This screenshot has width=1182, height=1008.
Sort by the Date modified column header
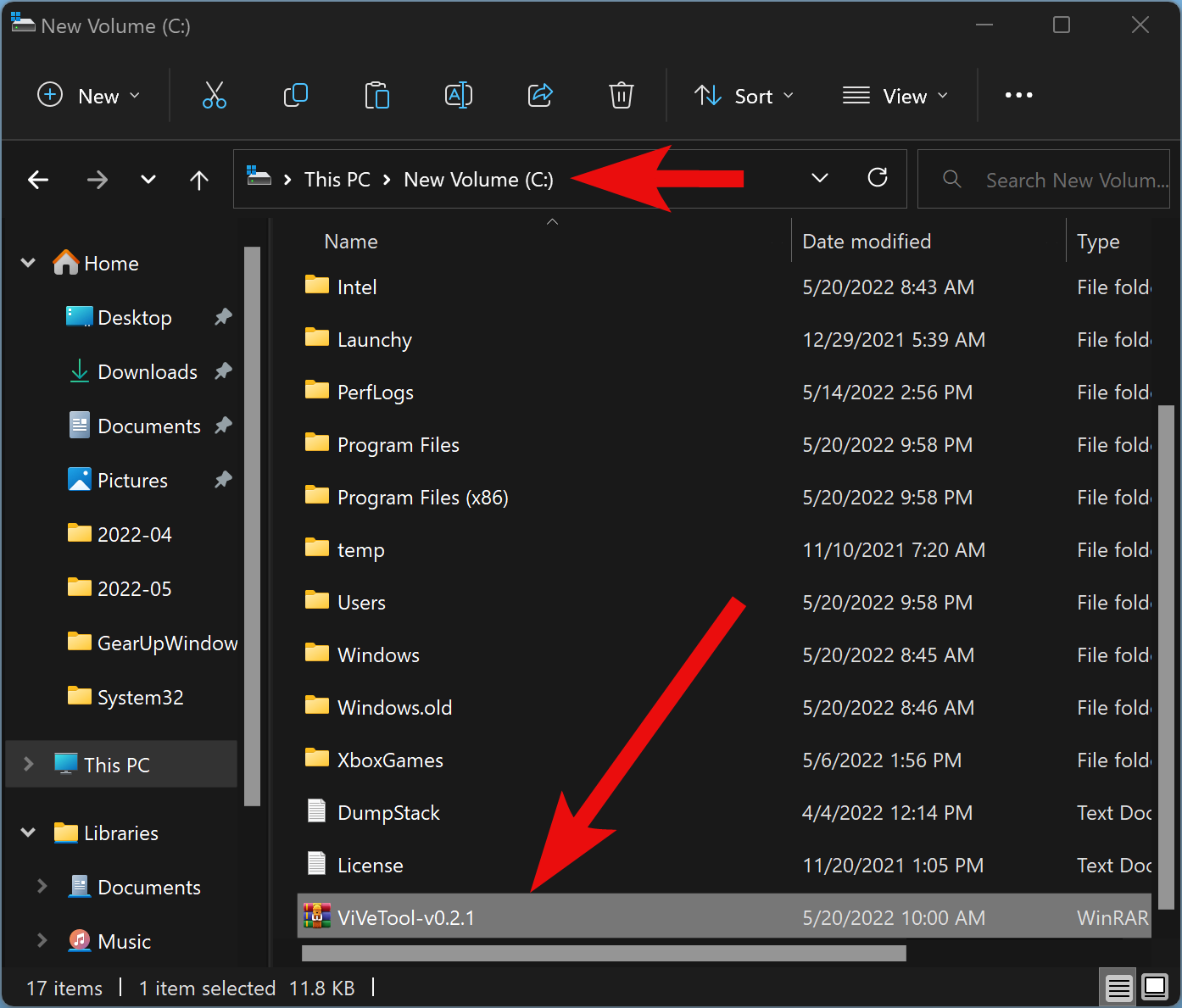click(x=867, y=242)
